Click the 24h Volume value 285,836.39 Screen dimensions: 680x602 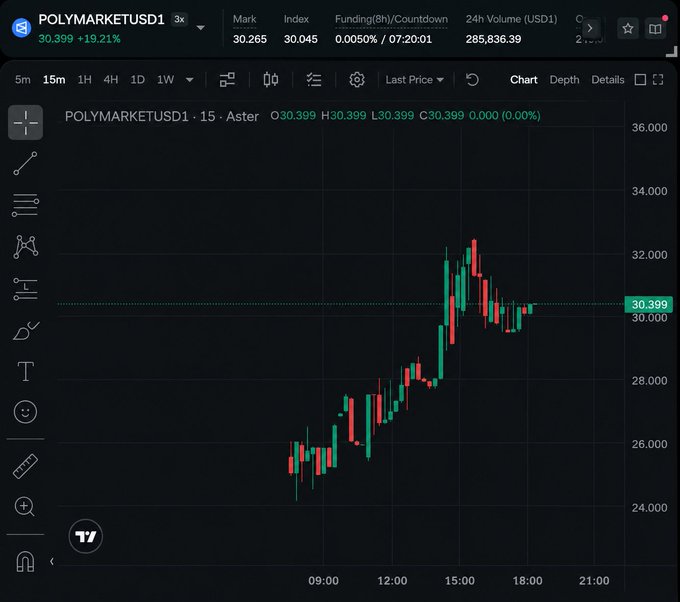pyautogui.click(x=493, y=39)
